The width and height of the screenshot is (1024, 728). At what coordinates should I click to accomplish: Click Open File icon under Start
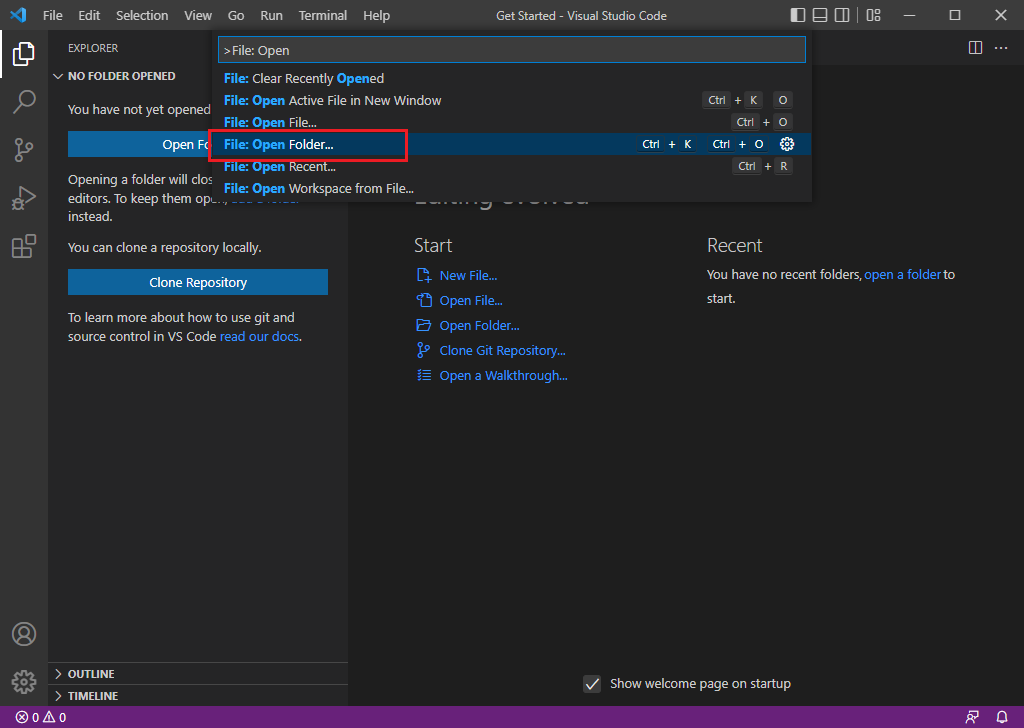point(424,300)
